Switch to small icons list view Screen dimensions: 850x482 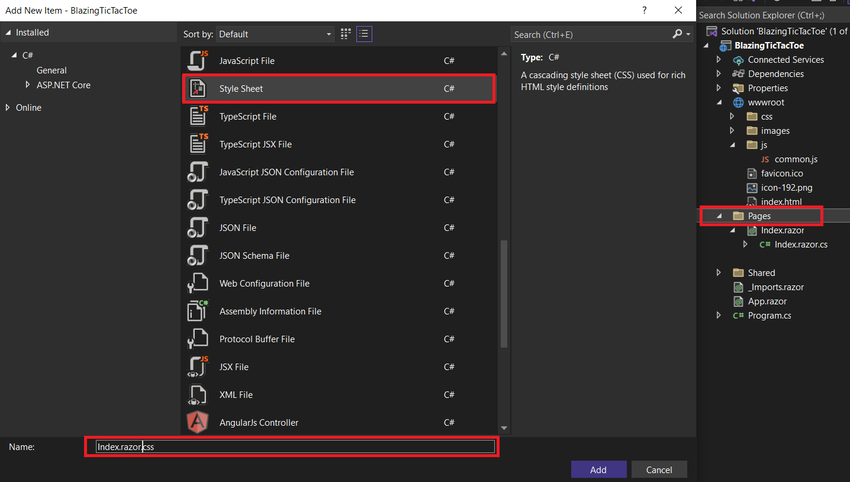pos(364,34)
